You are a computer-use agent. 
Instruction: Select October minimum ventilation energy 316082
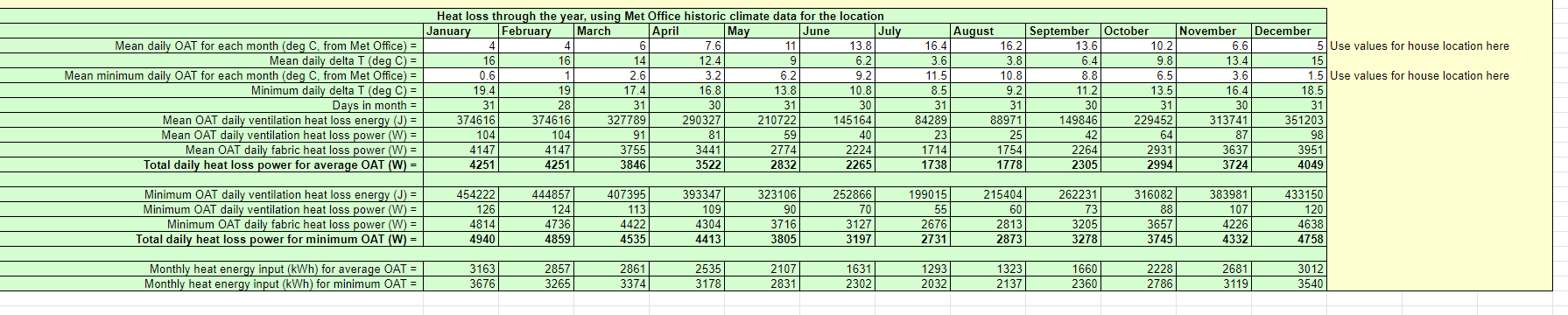[1139, 194]
